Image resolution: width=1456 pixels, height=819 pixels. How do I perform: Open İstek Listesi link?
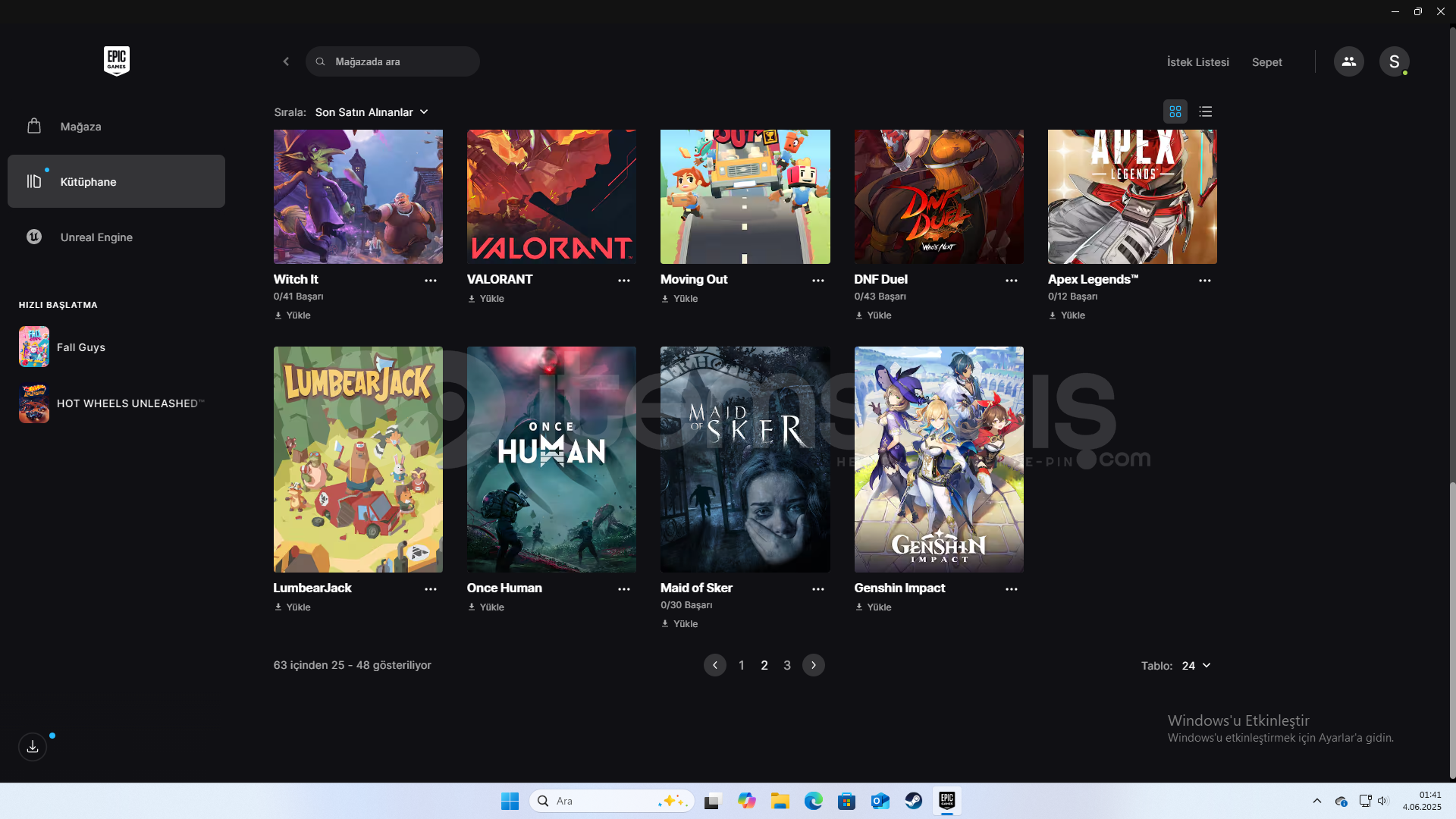tap(1197, 62)
